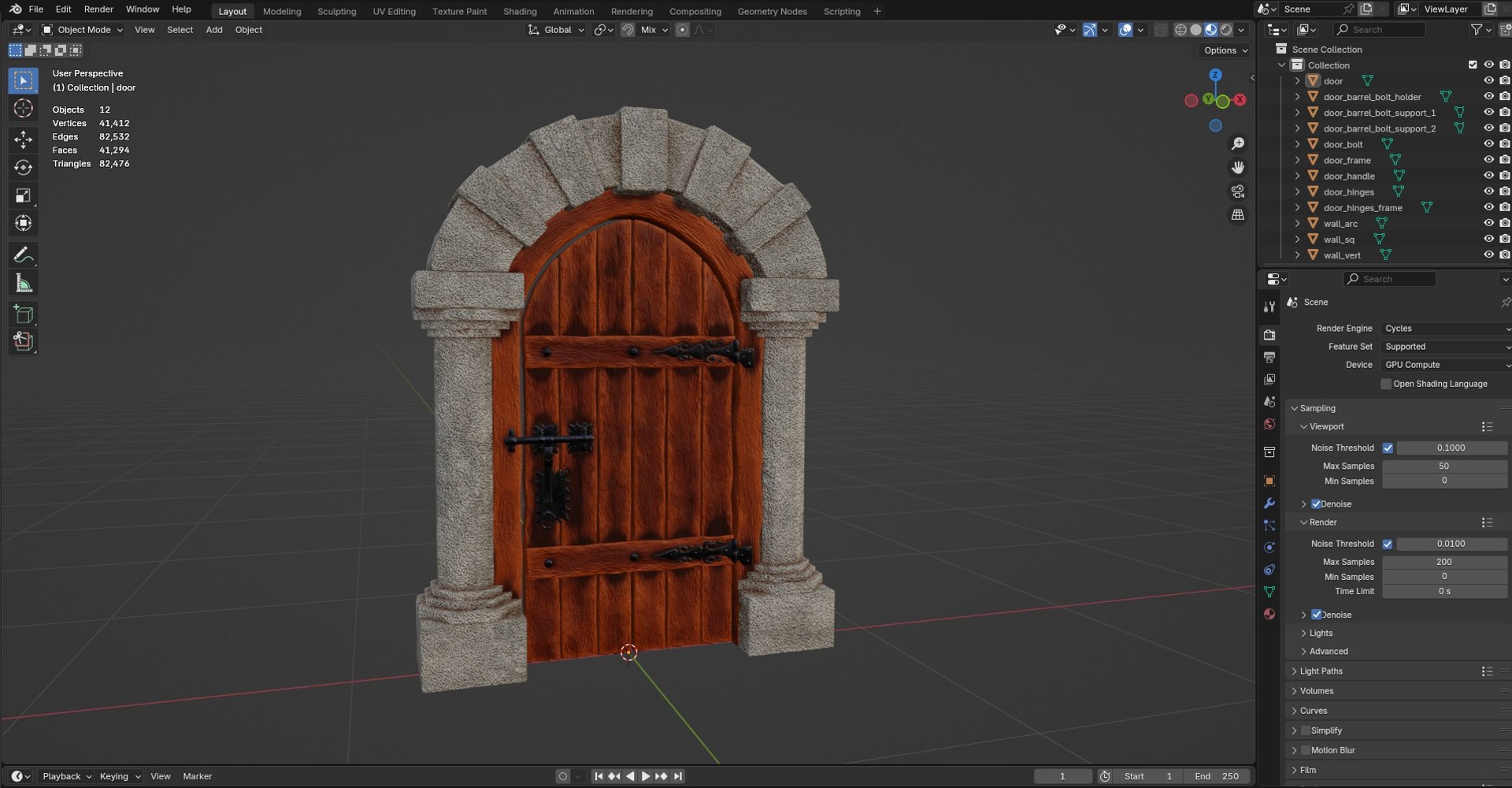The height and width of the screenshot is (788, 1512).
Task: Select the Add Cube tool
Action: (x=23, y=314)
